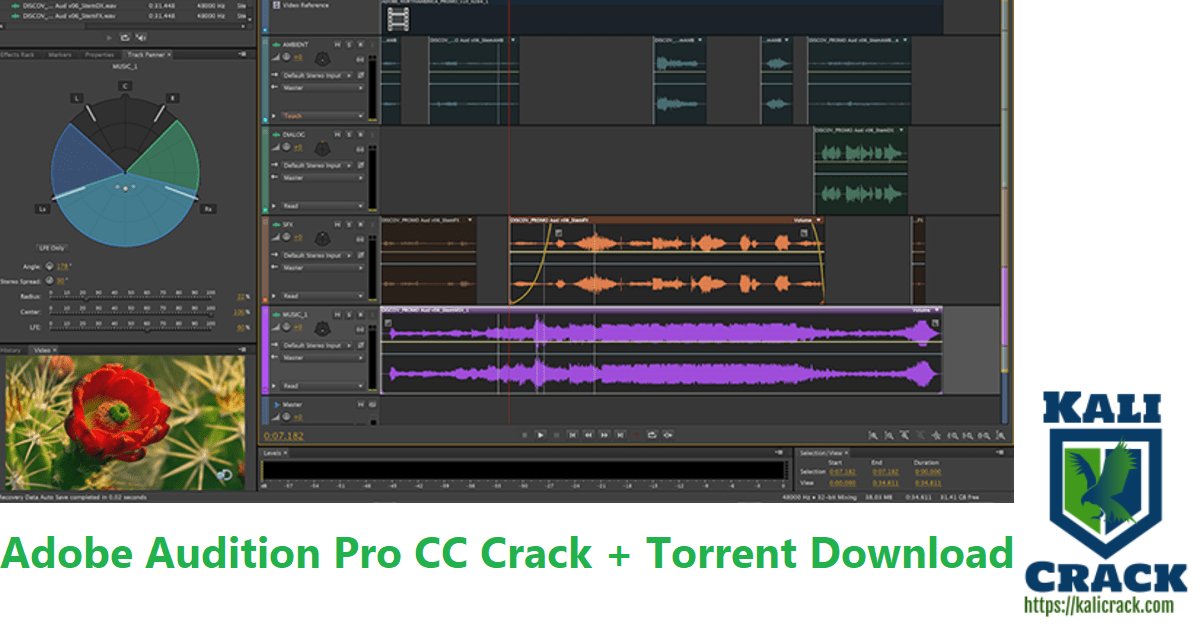
Task: Click the red flower video preview
Action: point(127,425)
